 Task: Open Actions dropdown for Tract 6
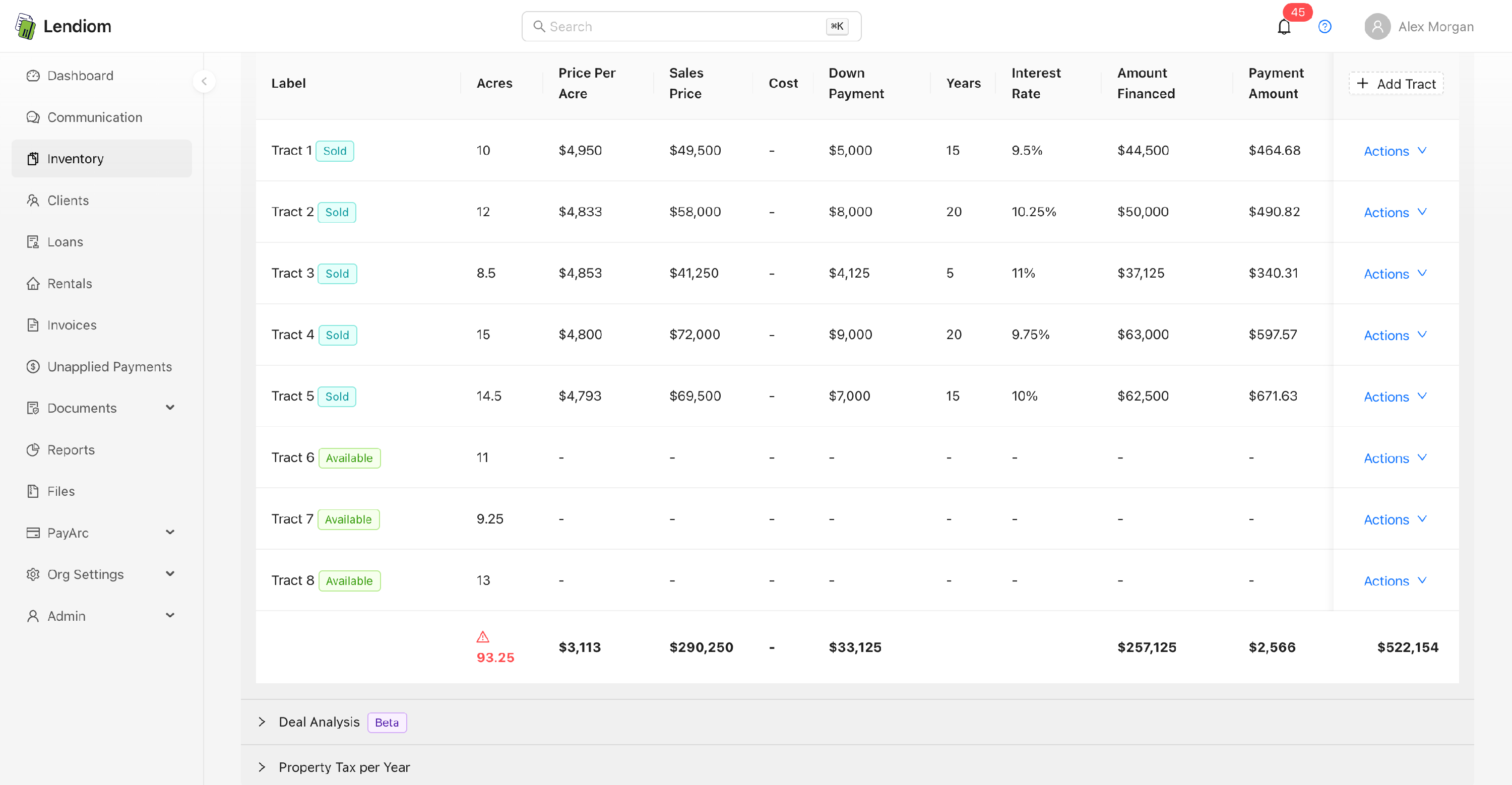pyautogui.click(x=1395, y=458)
